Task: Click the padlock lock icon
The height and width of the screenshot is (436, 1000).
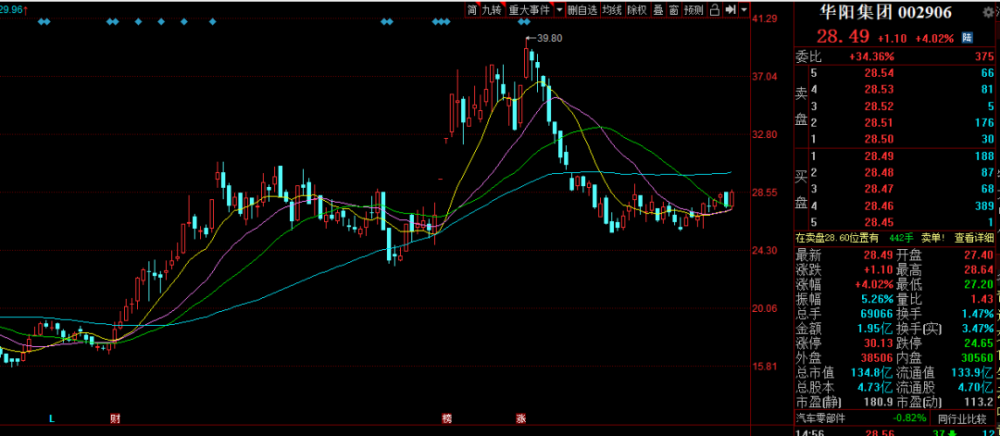Action: pyautogui.click(x=714, y=10)
